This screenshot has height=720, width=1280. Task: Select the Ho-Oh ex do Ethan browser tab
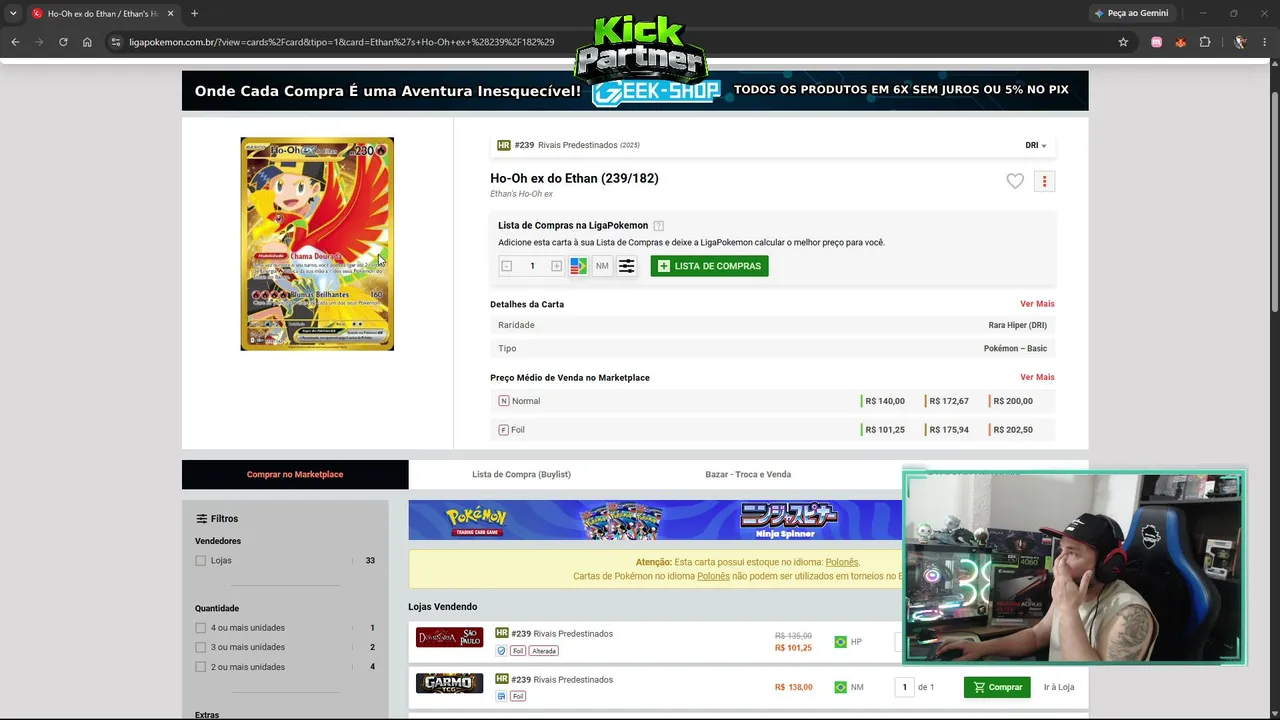[103, 13]
